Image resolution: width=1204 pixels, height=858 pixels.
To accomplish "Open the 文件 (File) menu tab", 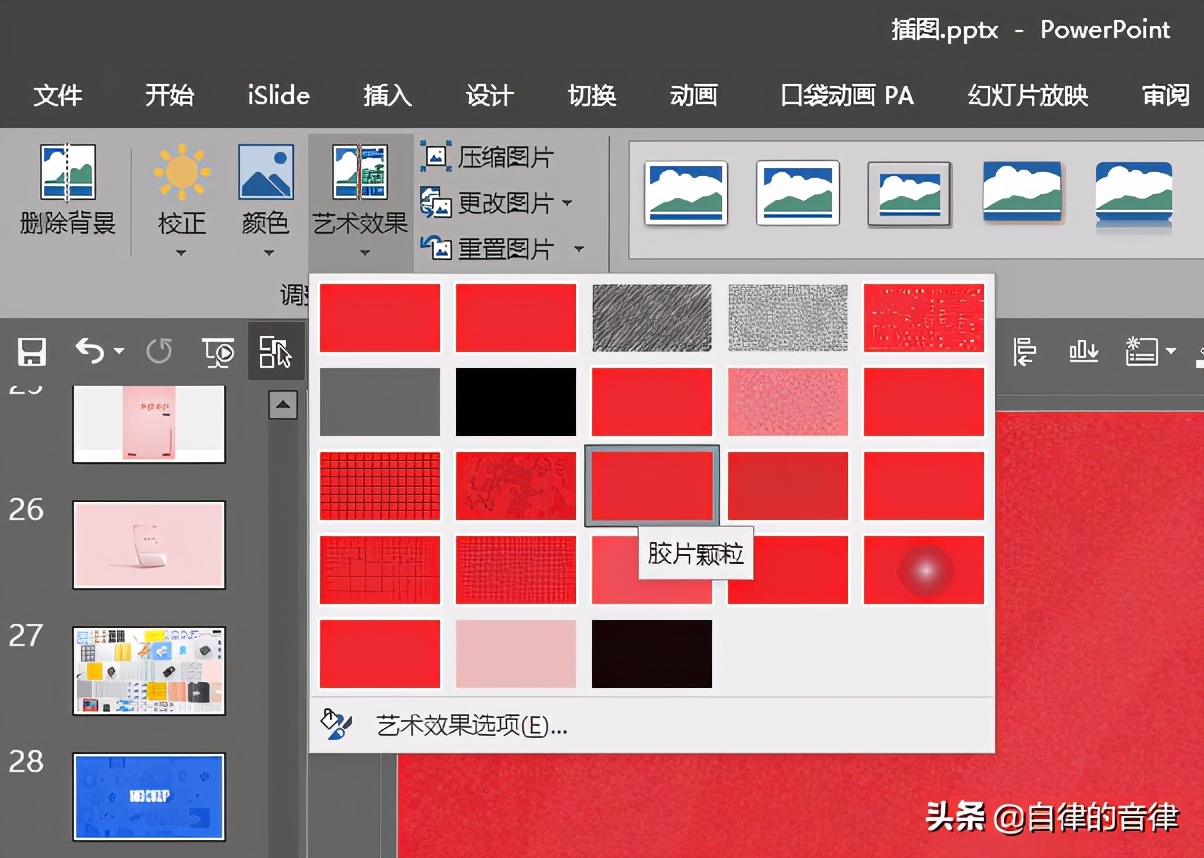I will point(58,96).
